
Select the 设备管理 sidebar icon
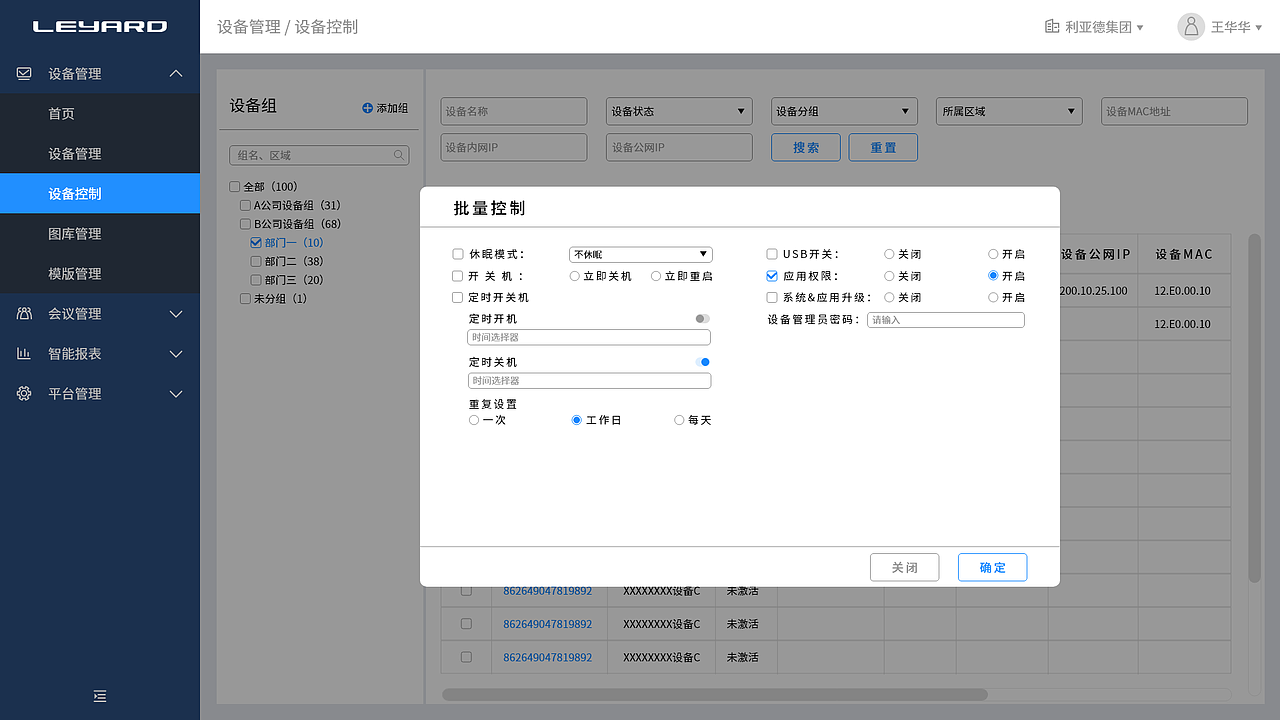pyautogui.click(x=22, y=73)
